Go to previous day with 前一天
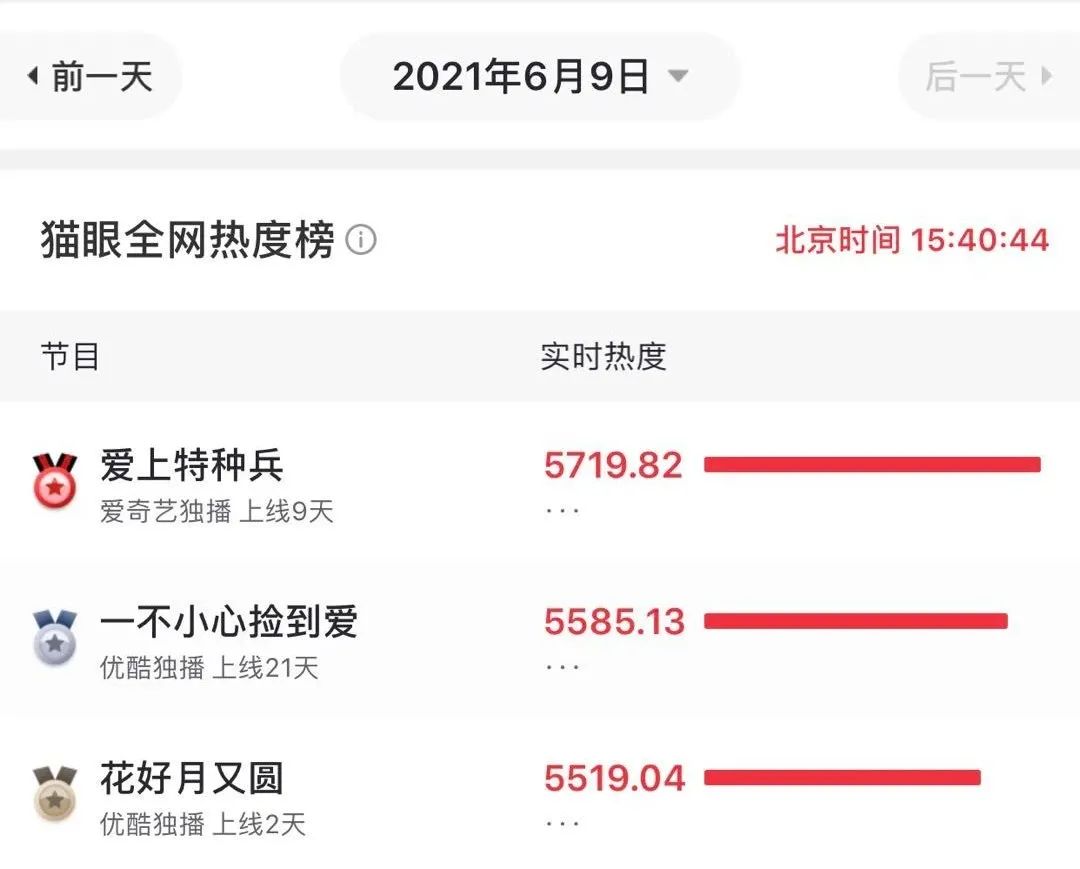This screenshot has height=869, width=1080. 90,76
